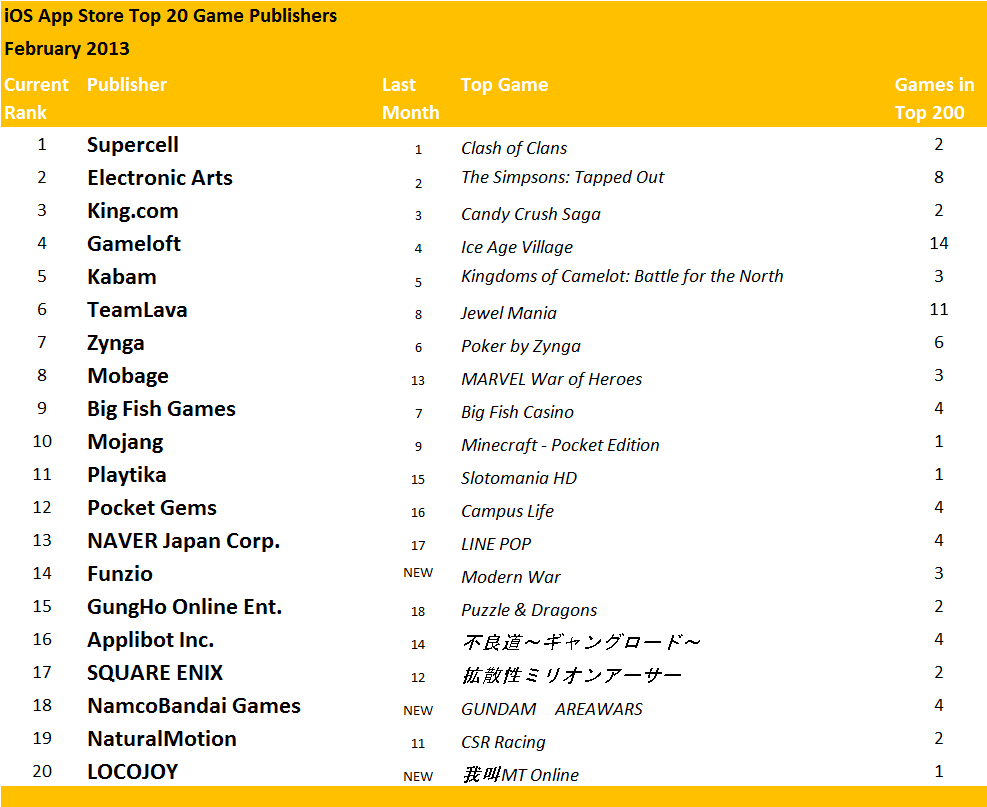
Task: Select publisher name 'Mojang'
Action: 125,442
